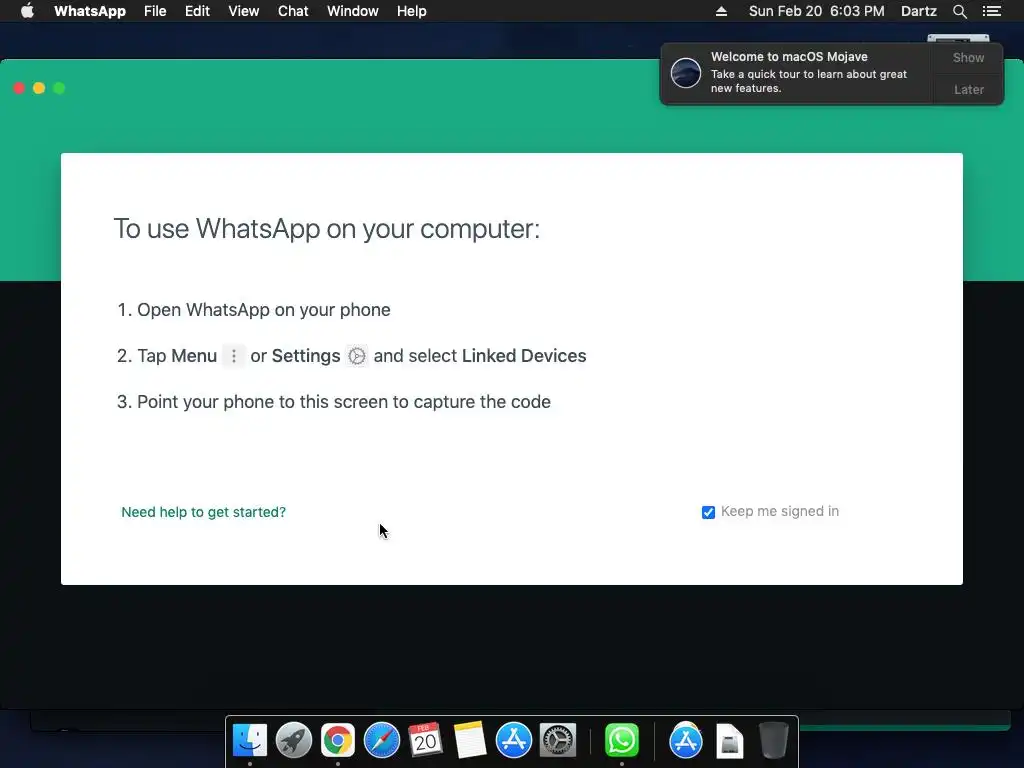The height and width of the screenshot is (768, 1024).
Task: Open the Window menu
Action: (x=353, y=11)
